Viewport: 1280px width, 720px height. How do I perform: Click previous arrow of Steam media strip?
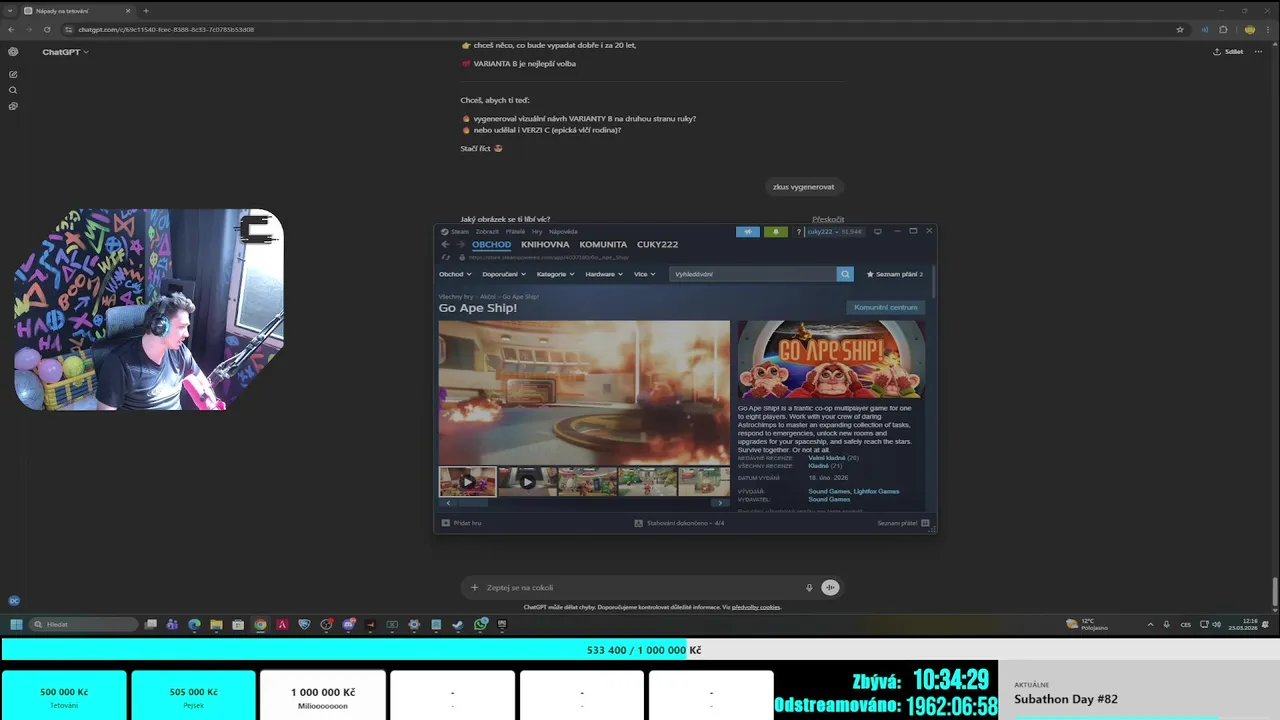tap(448, 503)
